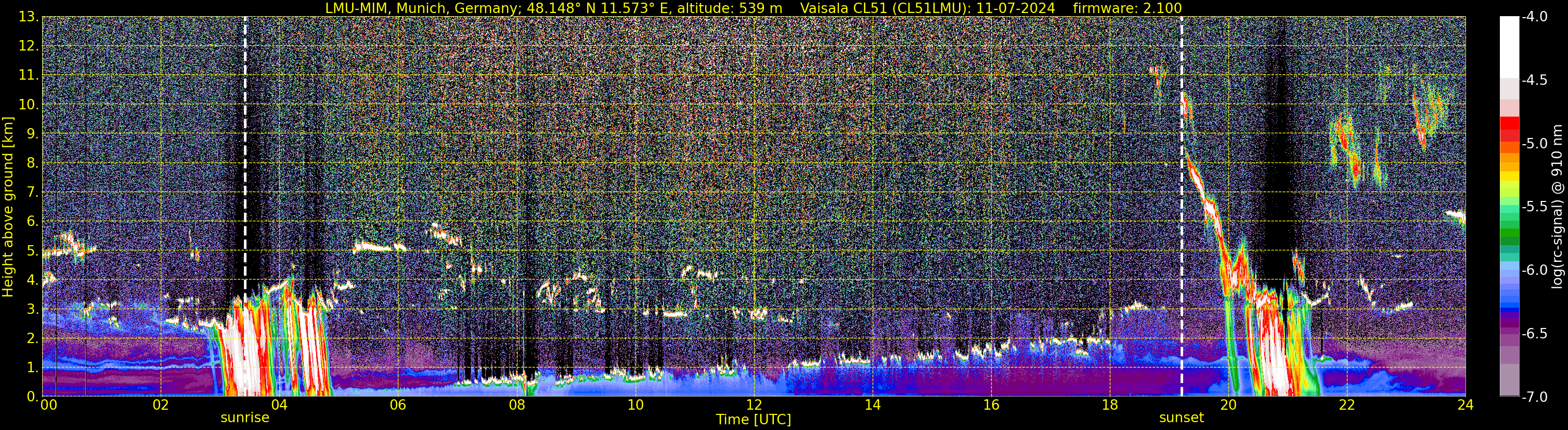Click the 11 km label on the height axis
Image resolution: width=1568 pixels, height=430 pixels.
point(29,75)
